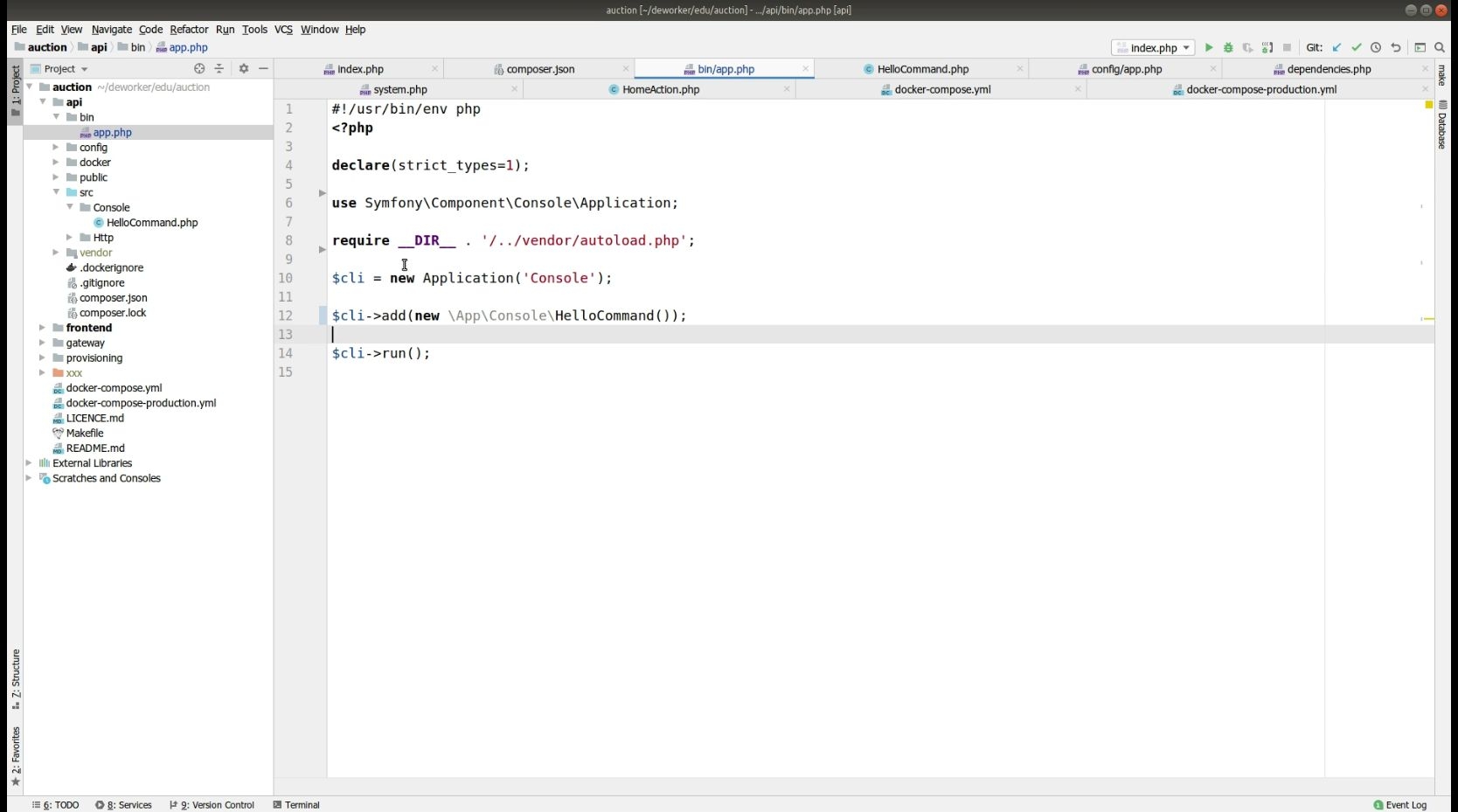
Task: Switch to the docker-compose.yml tab
Action: [941, 89]
